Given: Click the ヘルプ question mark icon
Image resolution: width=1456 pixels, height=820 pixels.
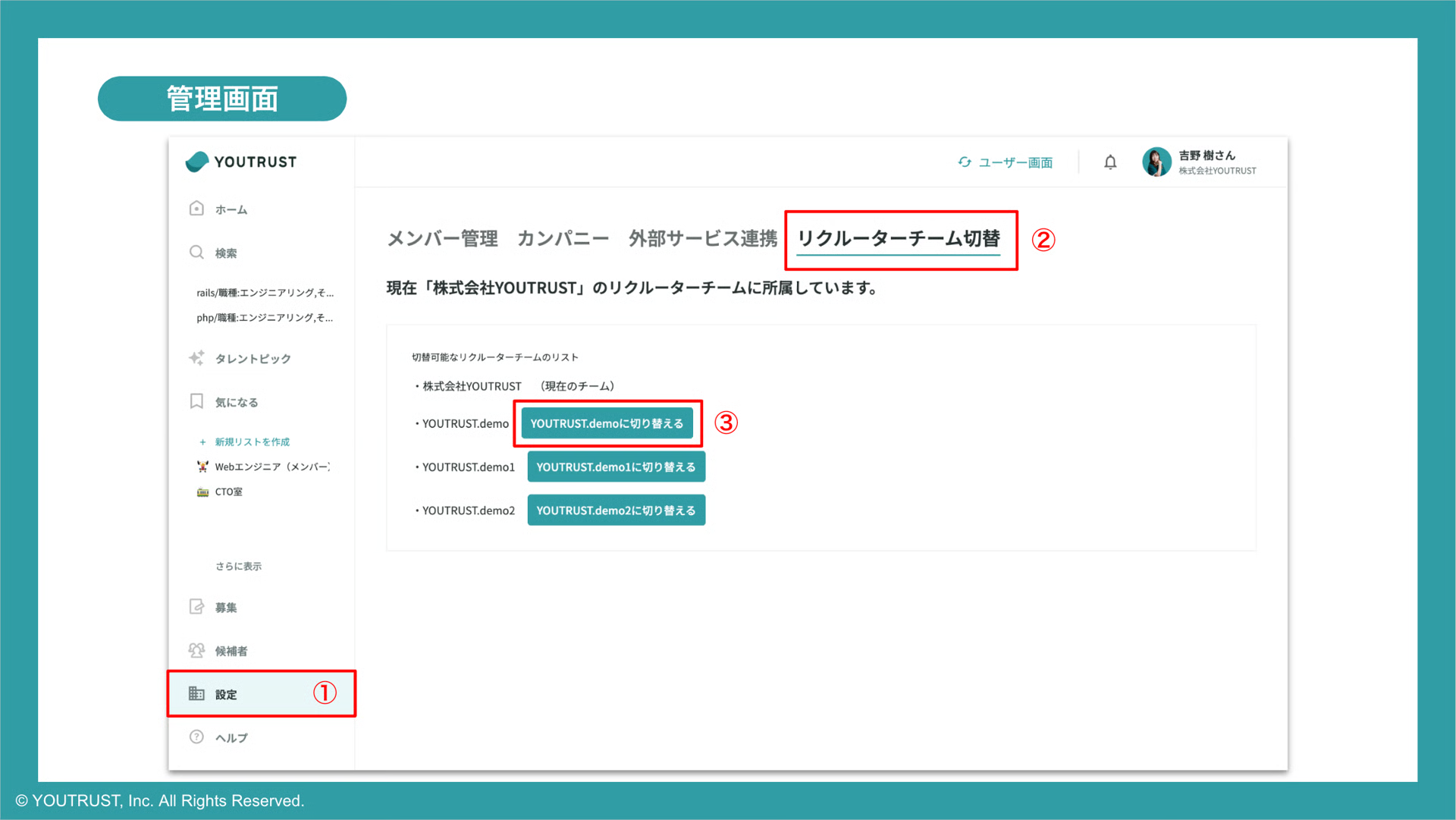Looking at the screenshot, I should click(196, 737).
